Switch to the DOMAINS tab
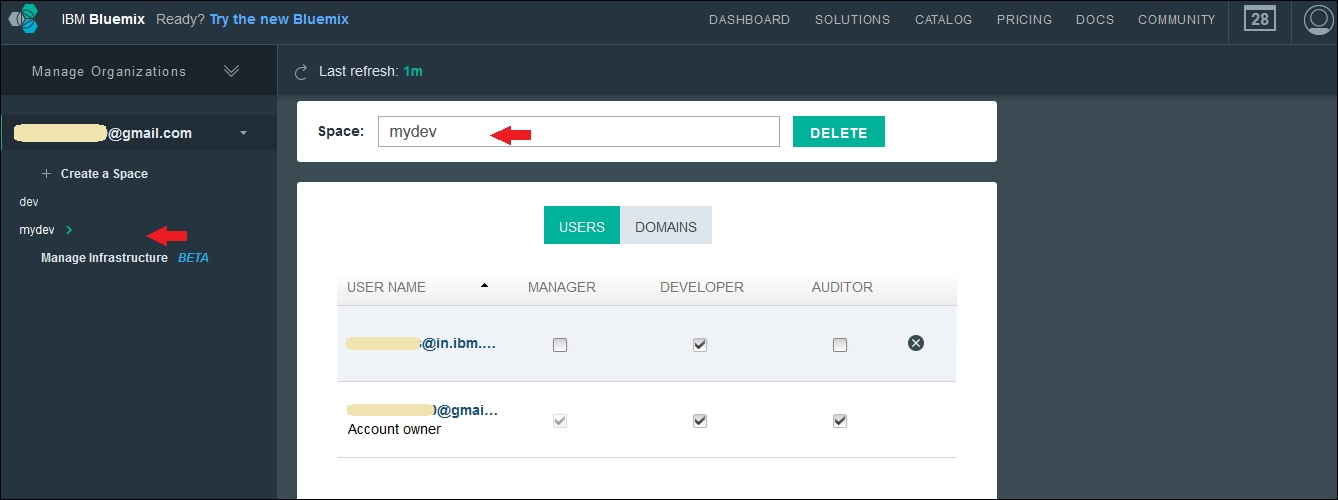The width and height of the screenshot is (1338, 500). tap(666, 226)
